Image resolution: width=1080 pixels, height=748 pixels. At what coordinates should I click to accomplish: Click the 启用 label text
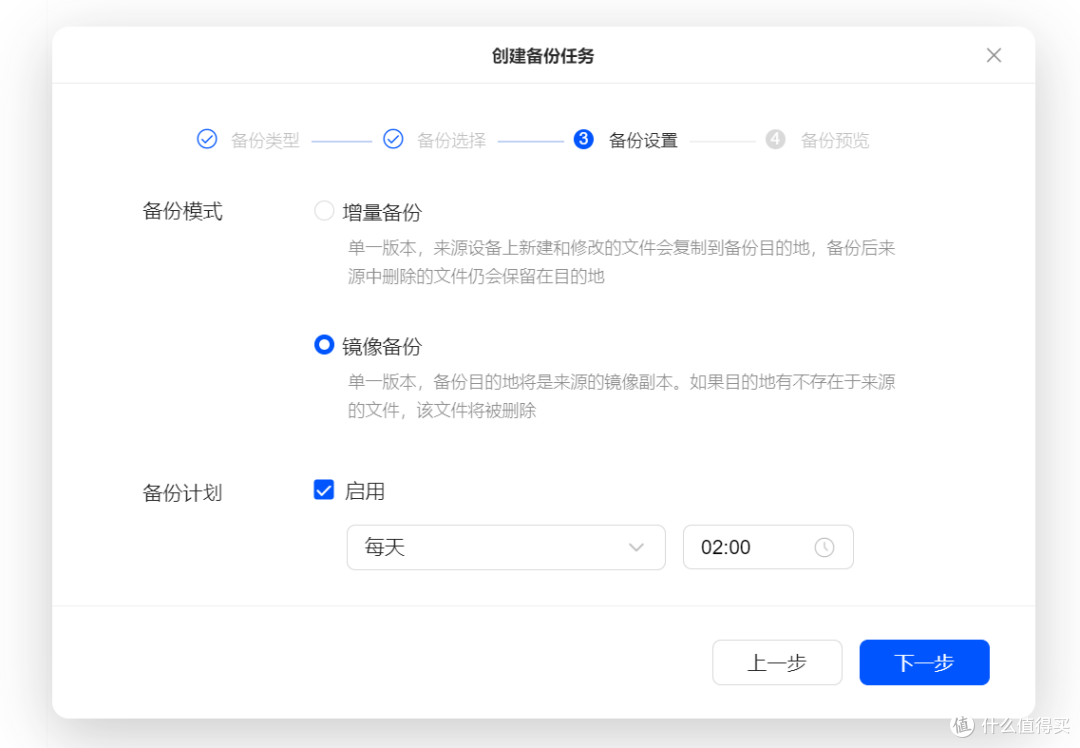(x=364, y=491)
